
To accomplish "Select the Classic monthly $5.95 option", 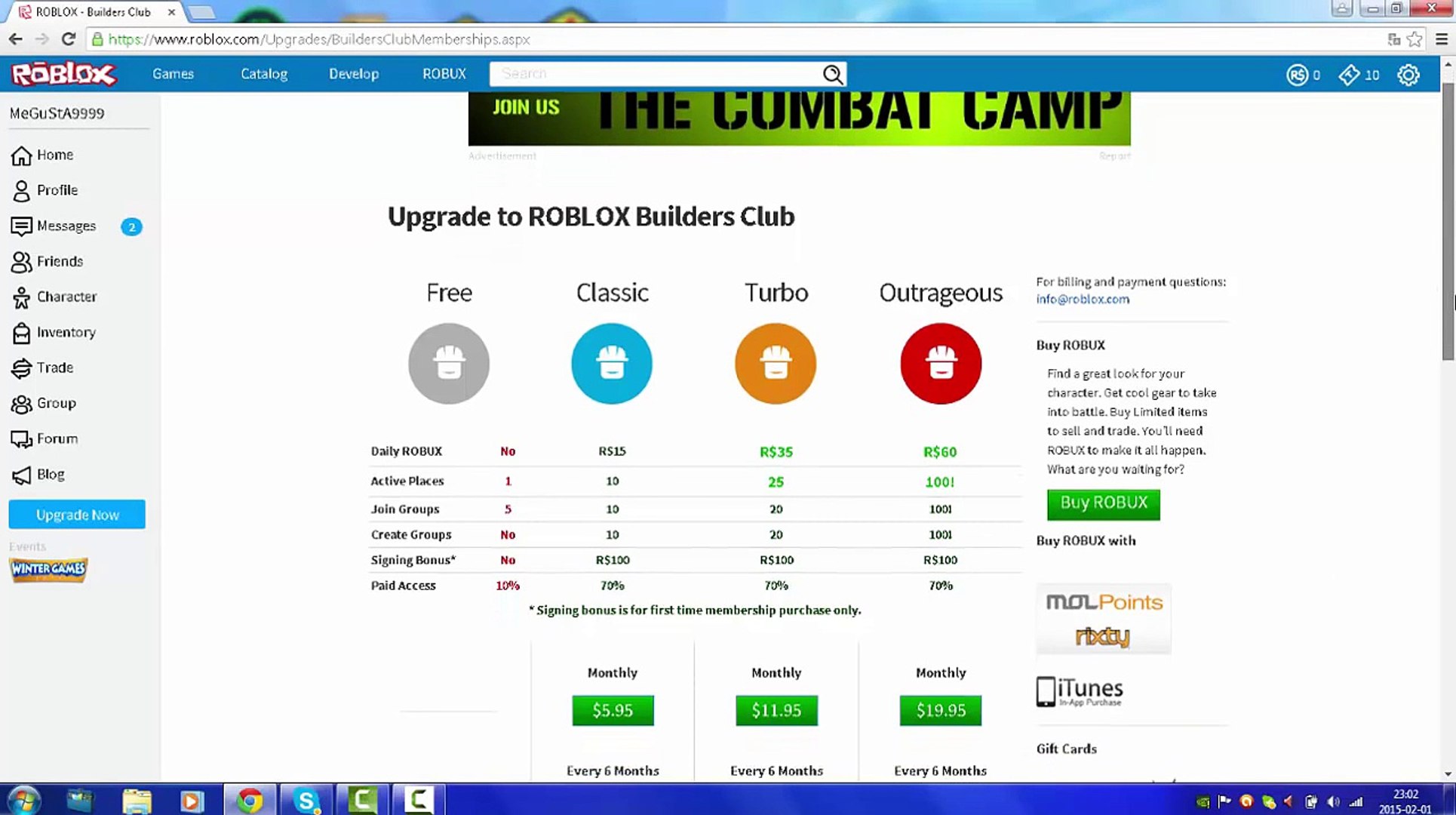I will coord(611,710).
